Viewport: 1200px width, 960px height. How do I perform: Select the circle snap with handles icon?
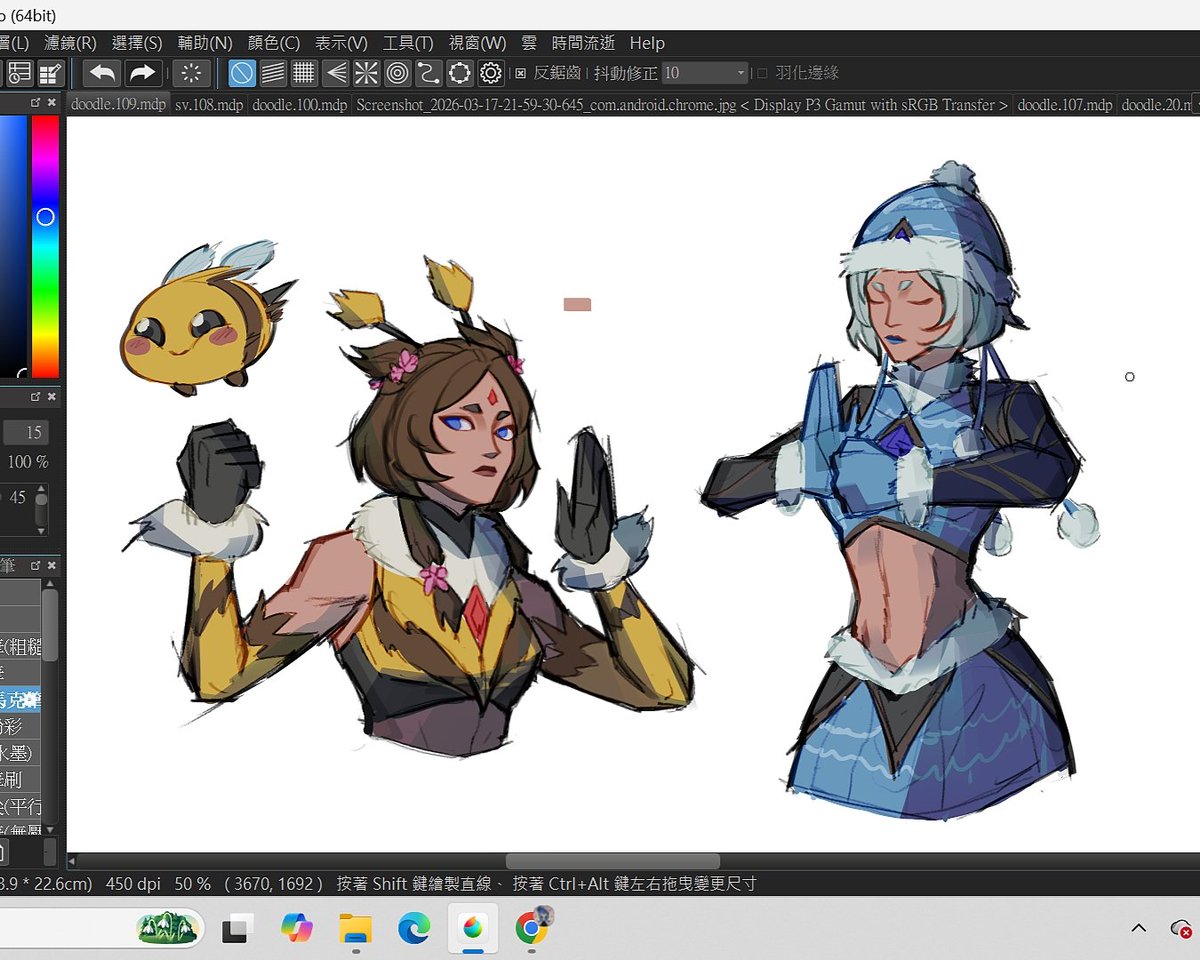pyautogui.click(x=459, y=73)
